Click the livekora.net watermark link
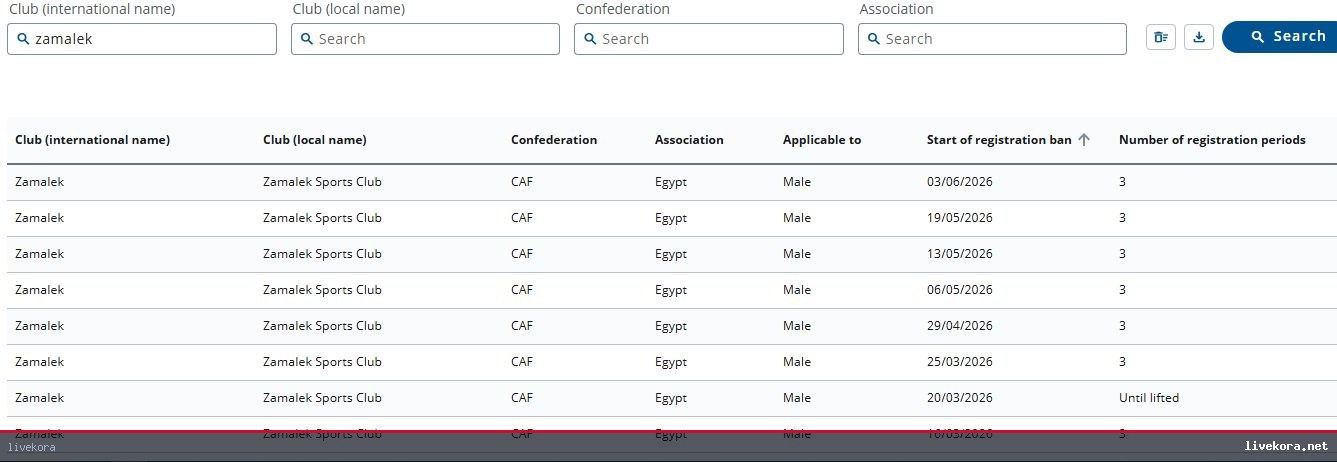This screenshot has height=462, width=1337. pos(1286,446)
